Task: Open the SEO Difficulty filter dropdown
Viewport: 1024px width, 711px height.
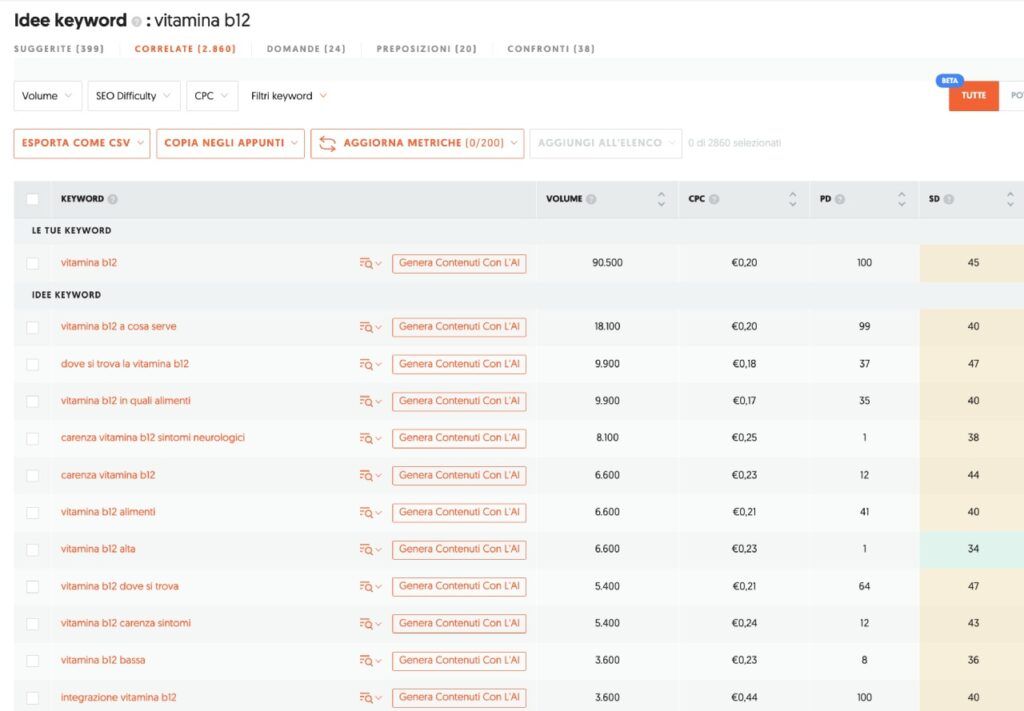Action: (x=134, y=96)
